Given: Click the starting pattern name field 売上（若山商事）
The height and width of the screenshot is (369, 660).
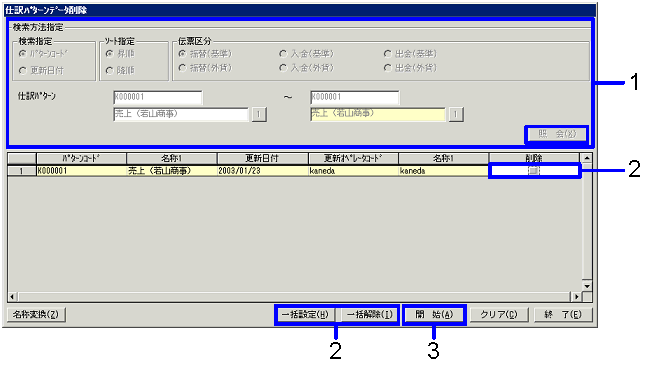Looking at the screenshot, I should coord(181,114).
